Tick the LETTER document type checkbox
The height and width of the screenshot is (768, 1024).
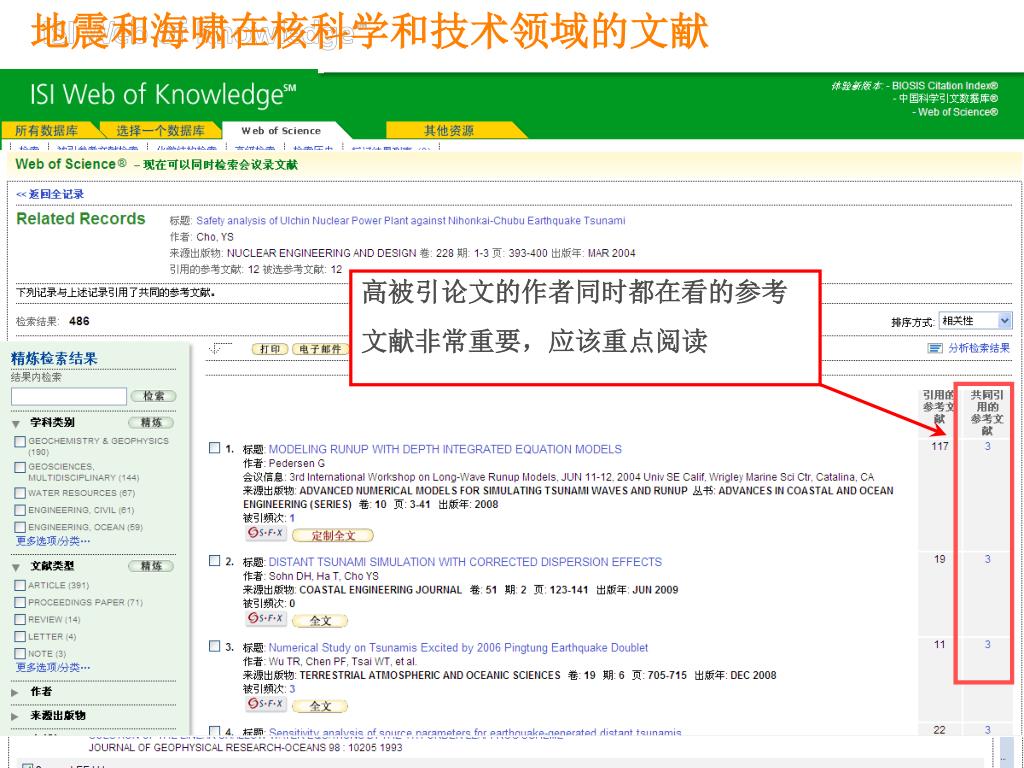pos(20,636)
